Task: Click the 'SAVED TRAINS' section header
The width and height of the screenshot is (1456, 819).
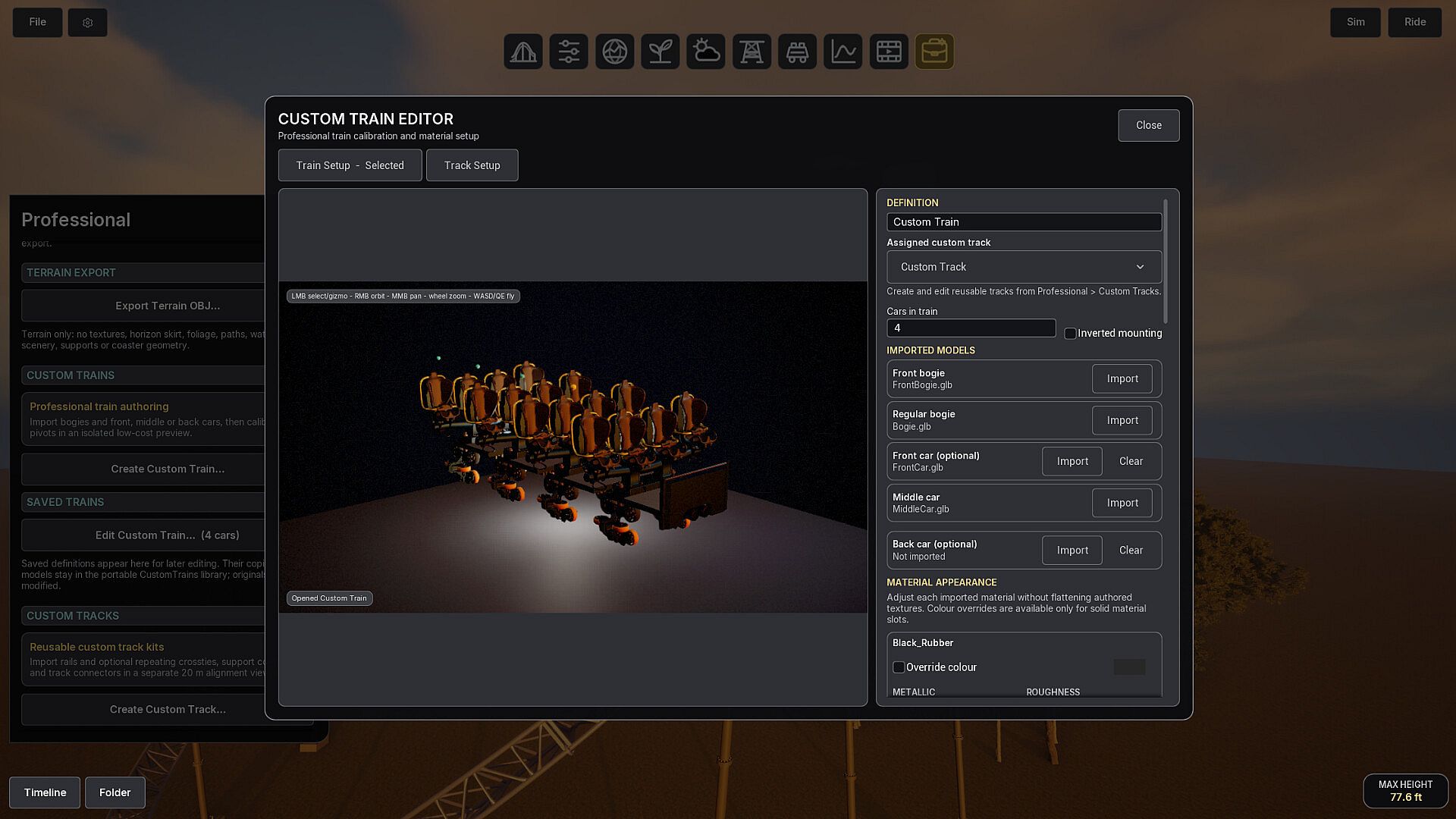Action: (65, 502)
